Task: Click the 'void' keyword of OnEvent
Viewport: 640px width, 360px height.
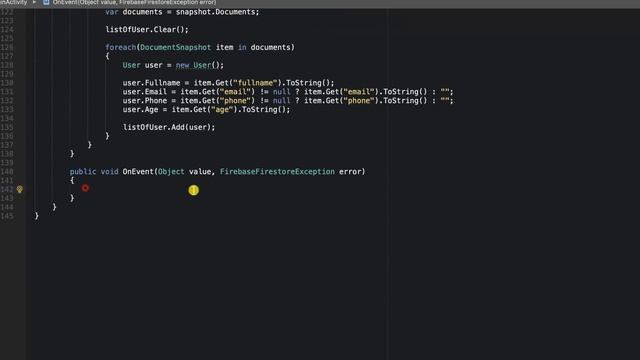Action: pyautogui.click(x=109, y=172)
